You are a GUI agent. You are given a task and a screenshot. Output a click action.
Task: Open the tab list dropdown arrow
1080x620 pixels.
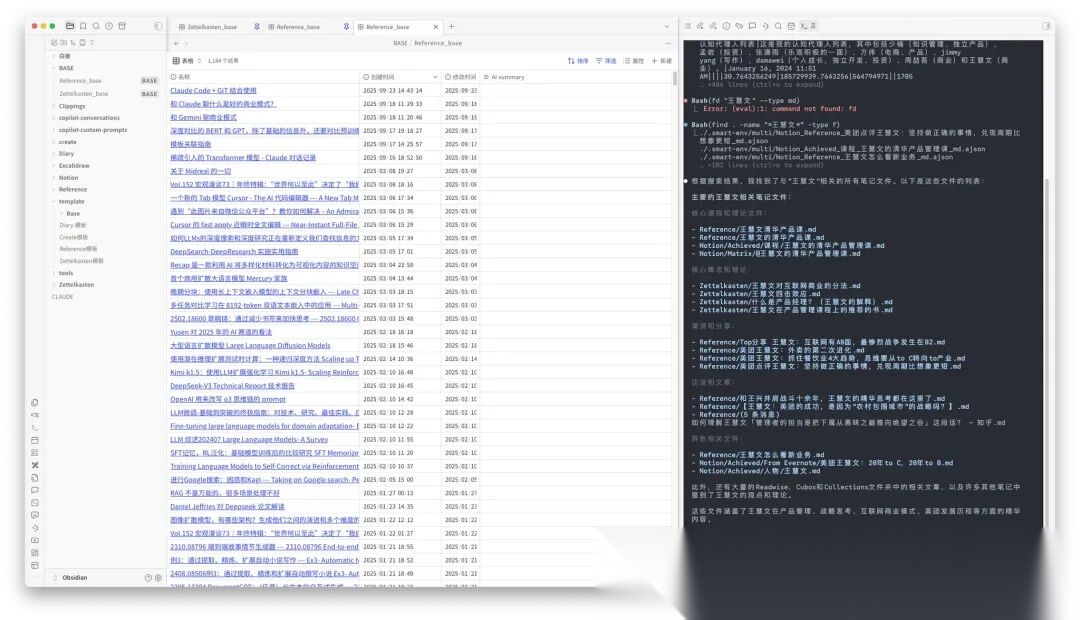point(666,26)
